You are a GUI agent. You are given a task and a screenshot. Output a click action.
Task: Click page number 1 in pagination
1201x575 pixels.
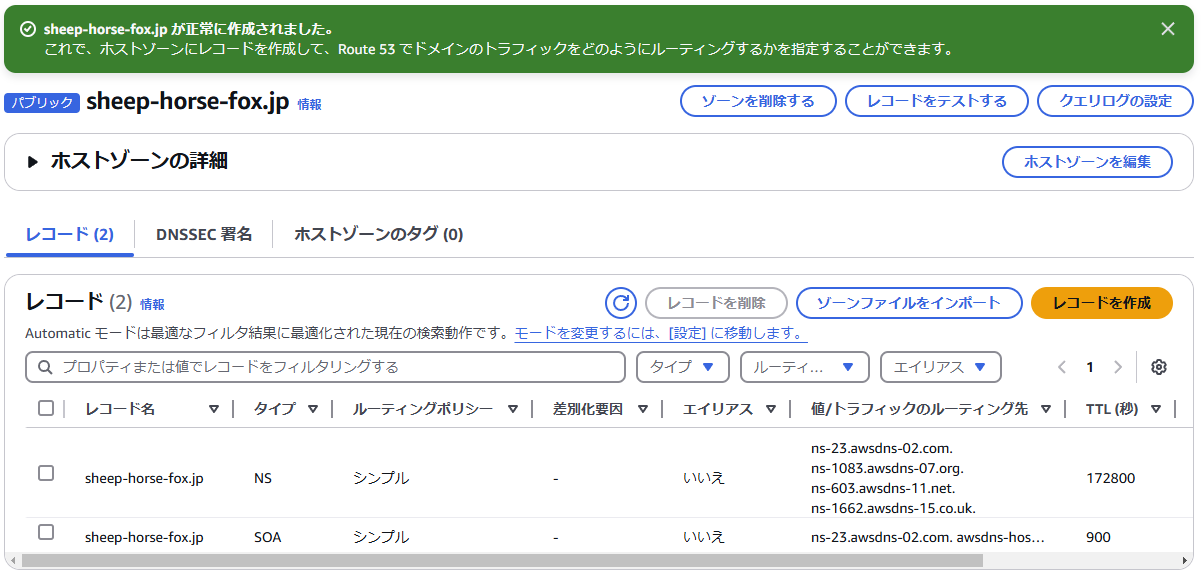coord(1090,367)
